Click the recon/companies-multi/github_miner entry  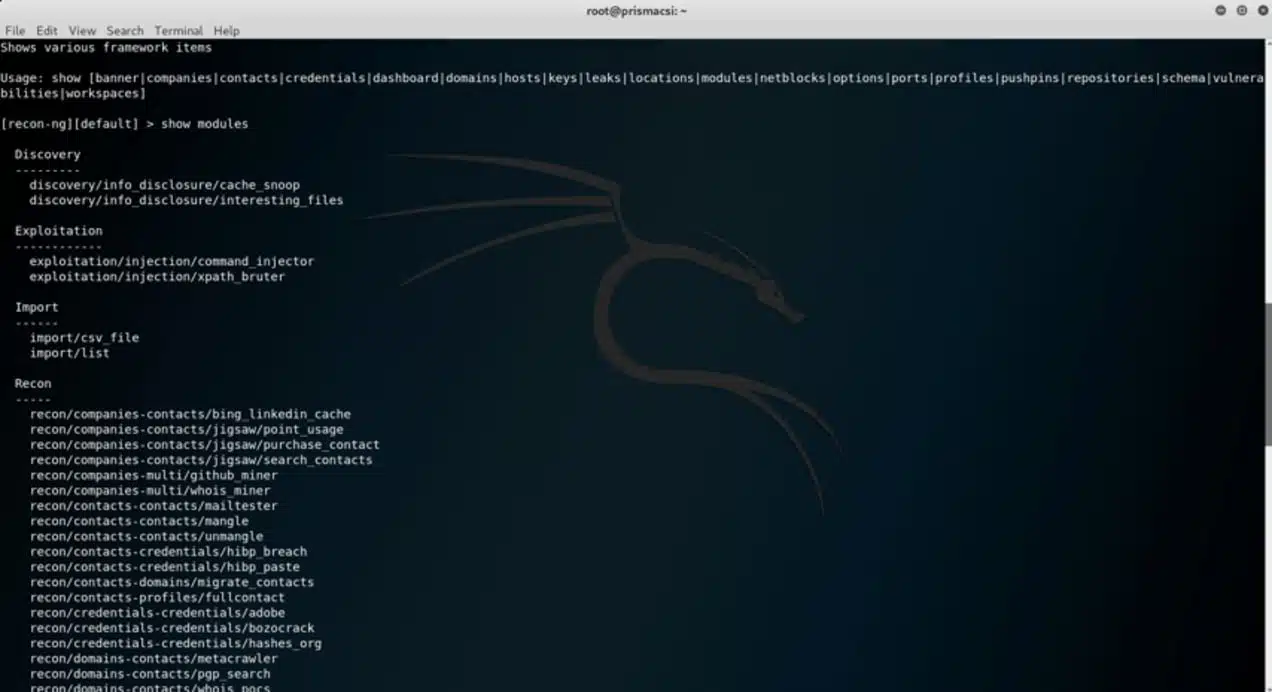click(153, 475)
